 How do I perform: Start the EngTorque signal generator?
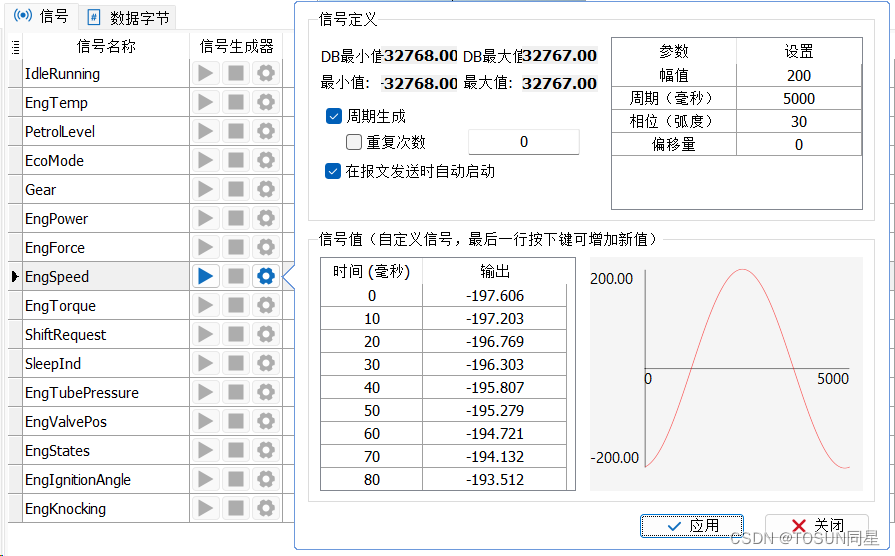(205, 305)
